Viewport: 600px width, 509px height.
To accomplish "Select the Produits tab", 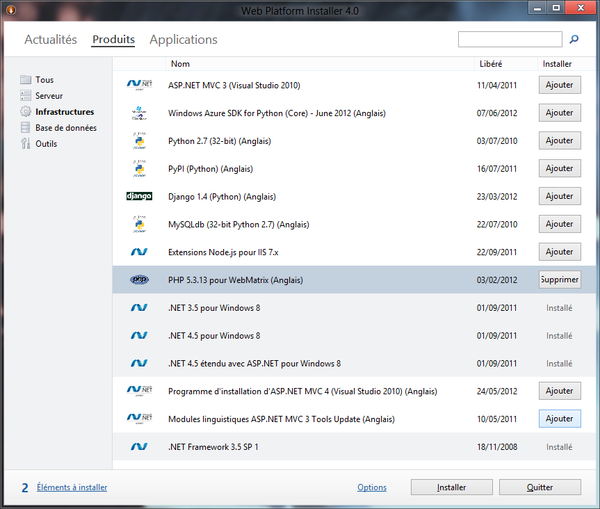I will [114, 39].
